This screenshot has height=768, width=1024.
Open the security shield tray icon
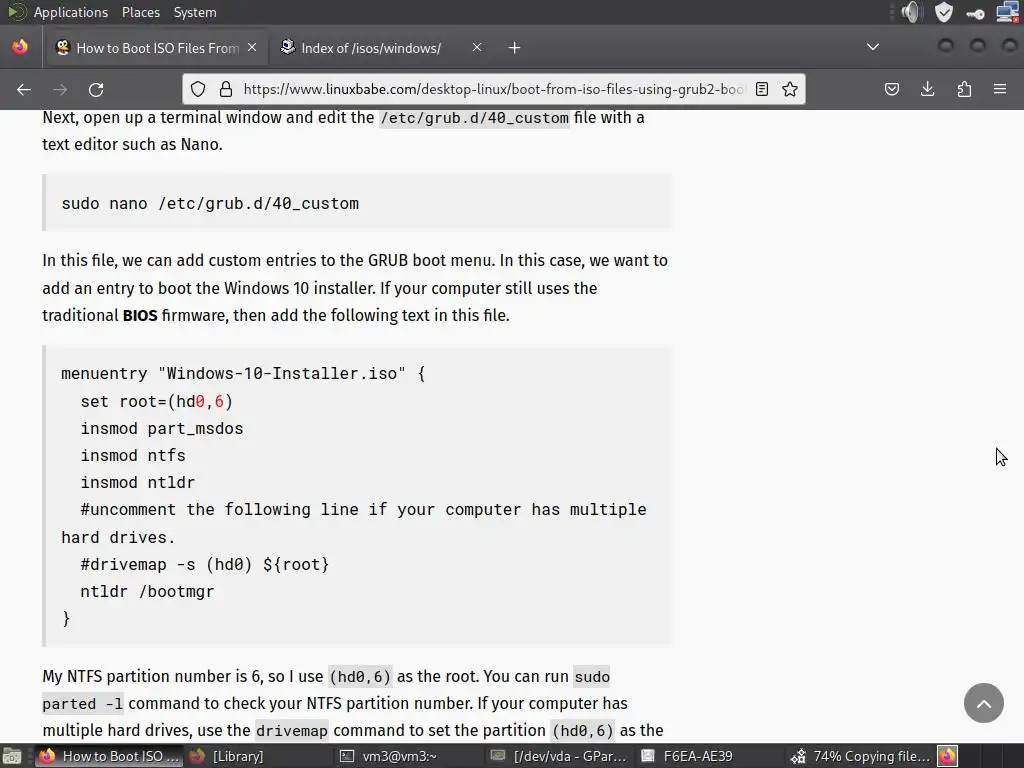point(944,12)
